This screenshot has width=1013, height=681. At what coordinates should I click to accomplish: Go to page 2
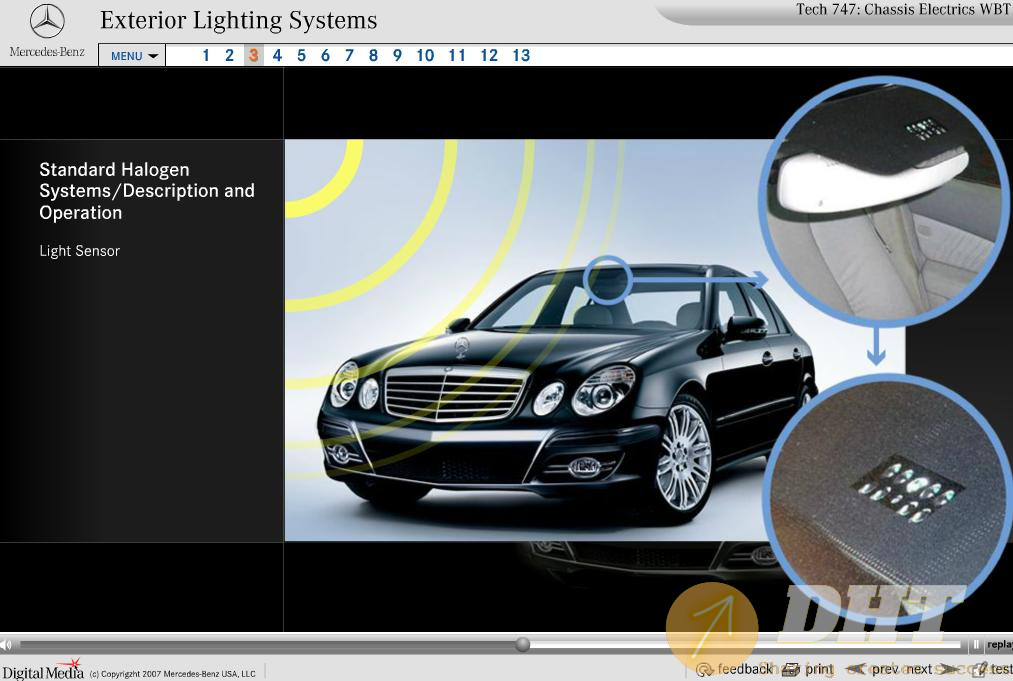229,56
